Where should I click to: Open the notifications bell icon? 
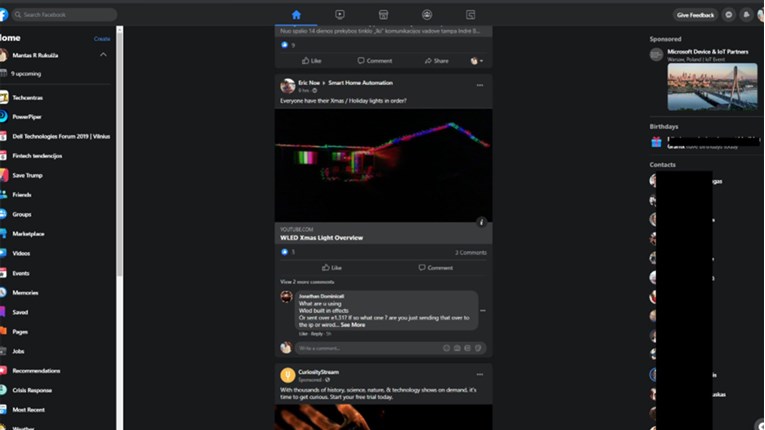pyautogui.click(x=746, y=15)
